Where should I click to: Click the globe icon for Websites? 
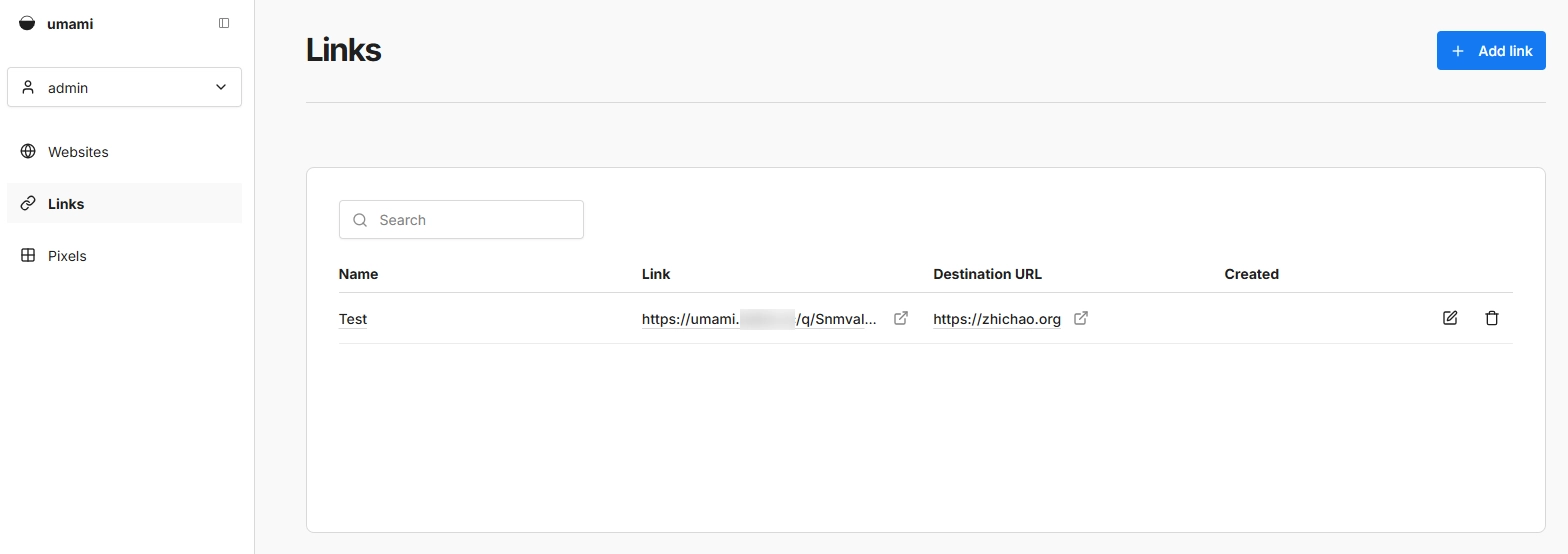pos(28,151)
